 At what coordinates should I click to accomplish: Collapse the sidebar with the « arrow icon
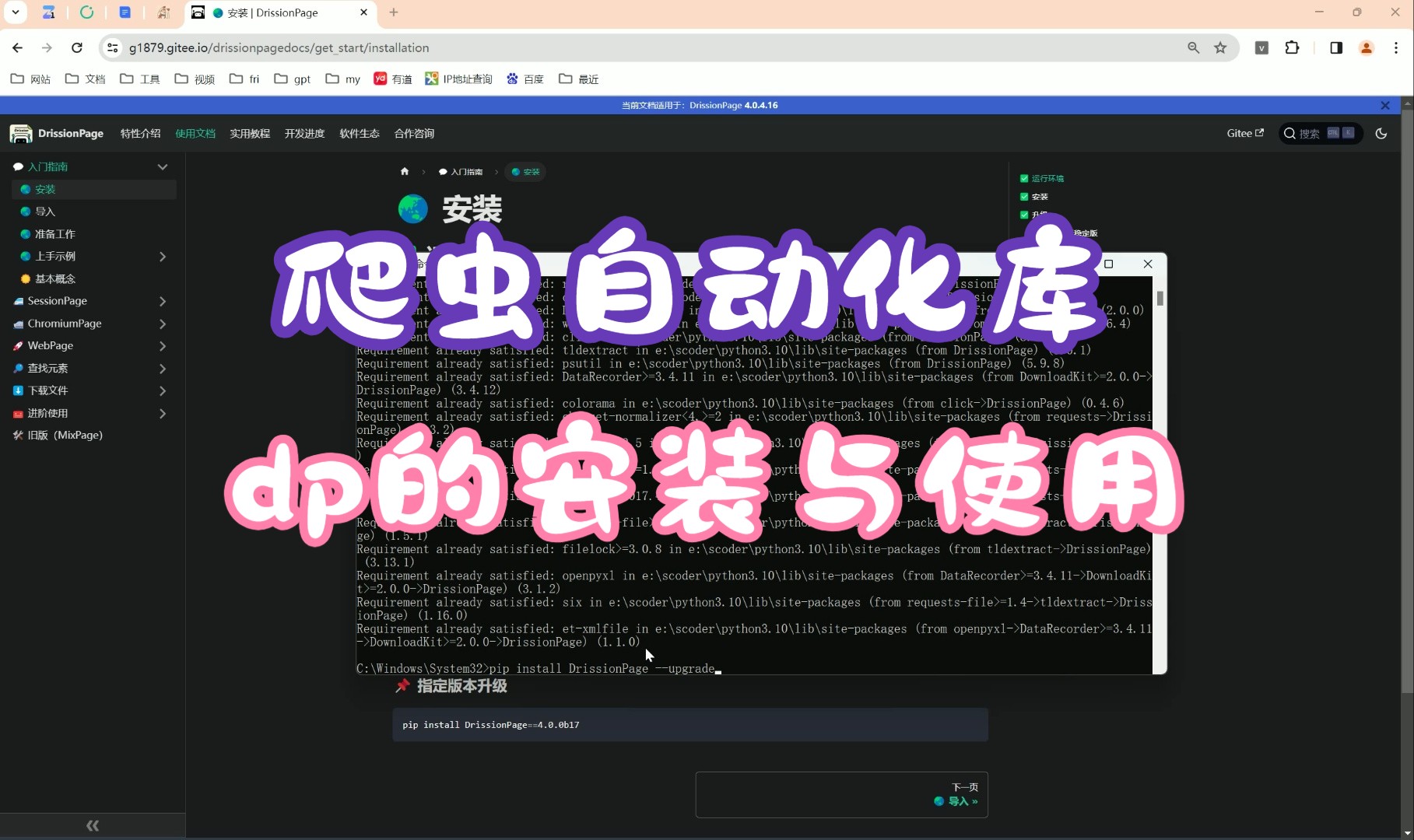pyautogui.click(x=93, y=825)
